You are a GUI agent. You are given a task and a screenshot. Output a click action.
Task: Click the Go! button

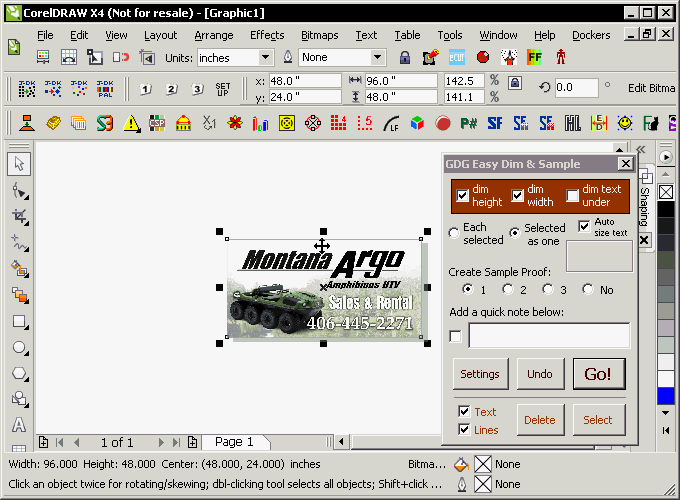click(x=599, y=374)
